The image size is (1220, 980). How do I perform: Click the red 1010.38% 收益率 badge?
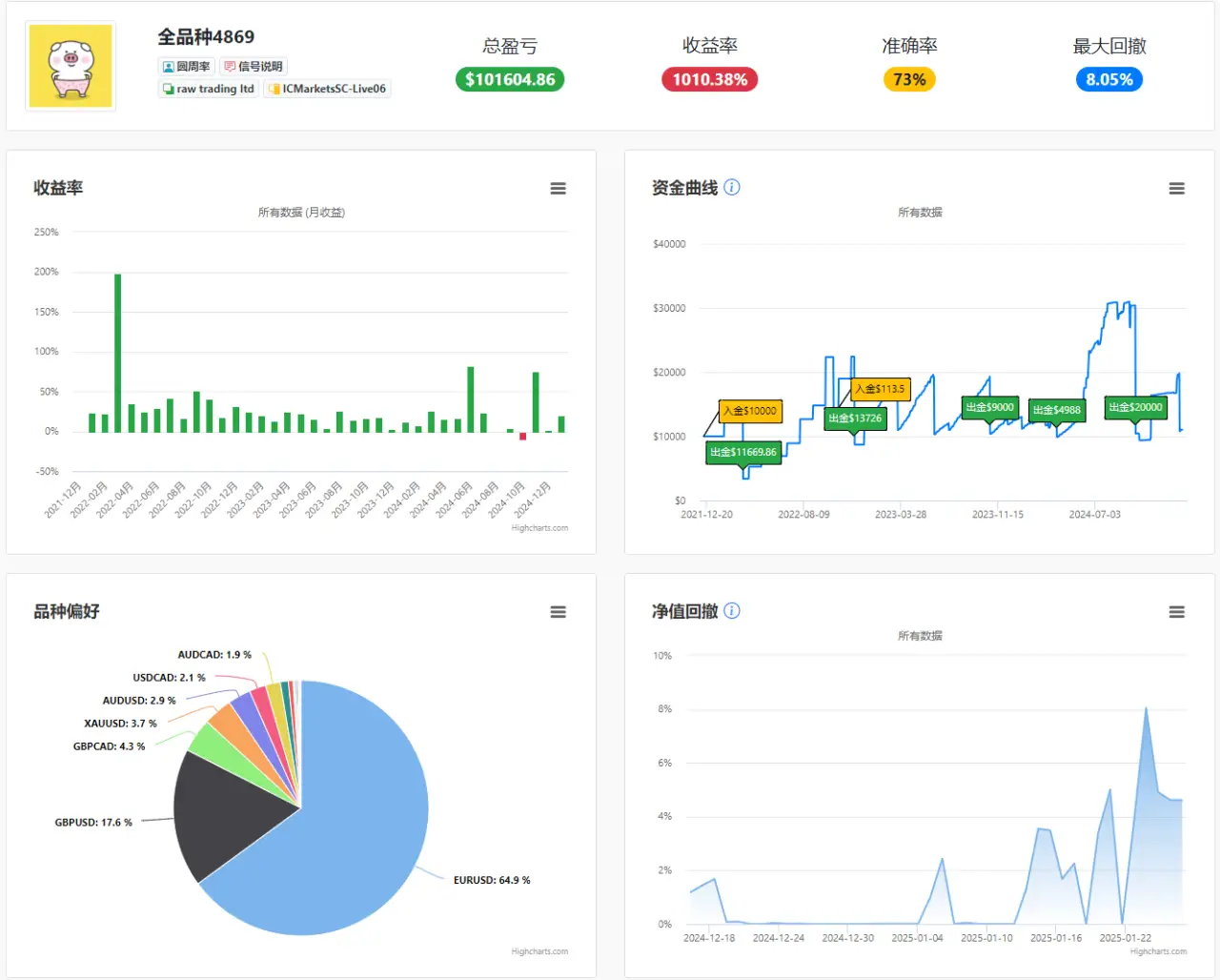[x=710, y=79]
